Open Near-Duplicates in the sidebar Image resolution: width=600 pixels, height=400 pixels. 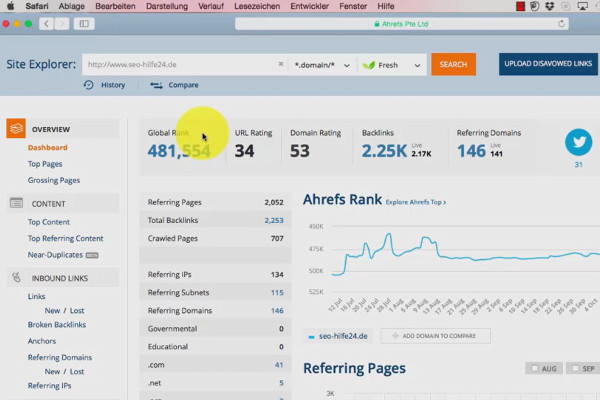(x=55, y=255)
